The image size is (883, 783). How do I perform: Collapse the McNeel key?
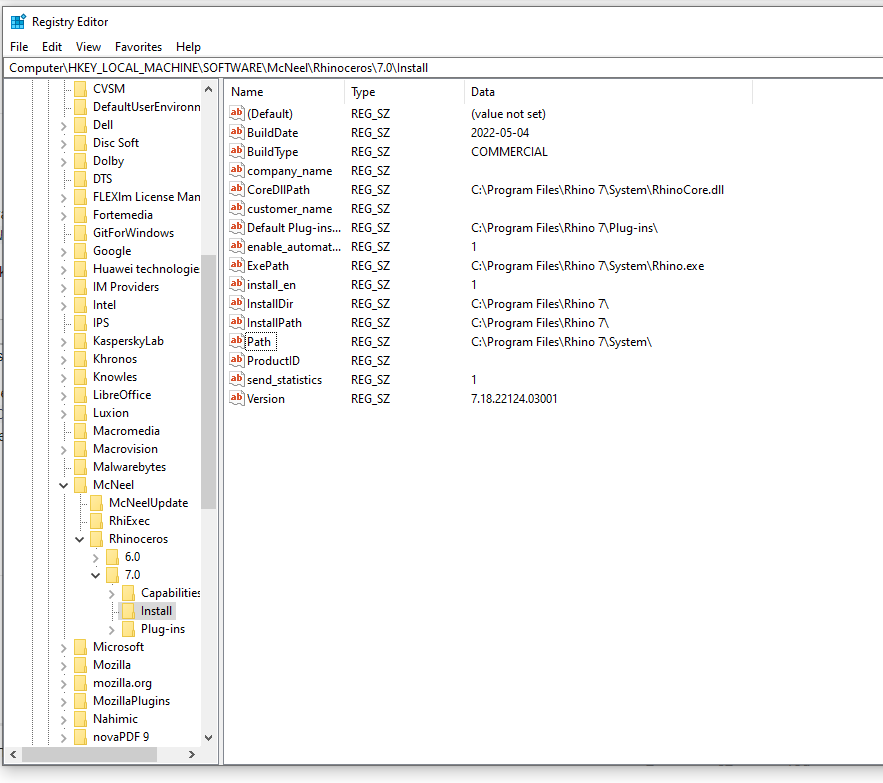[x=64, y=484]
